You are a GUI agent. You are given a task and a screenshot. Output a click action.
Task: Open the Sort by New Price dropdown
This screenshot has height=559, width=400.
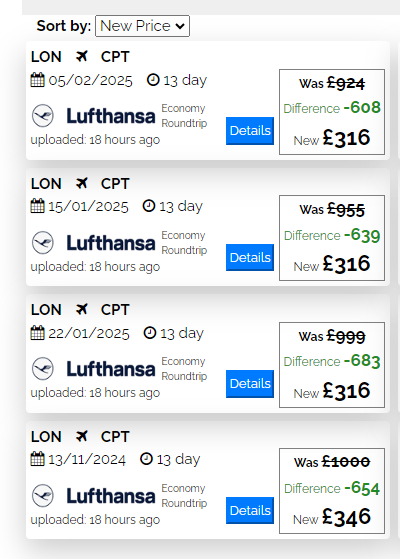point(142,26)
